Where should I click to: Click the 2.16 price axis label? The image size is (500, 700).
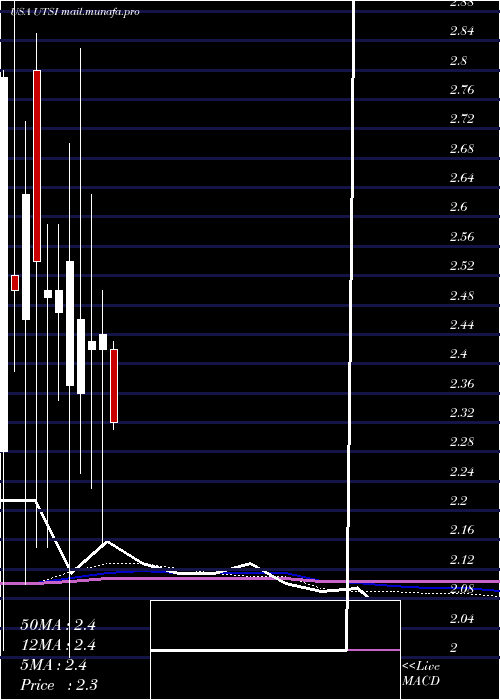coord(462,530)
